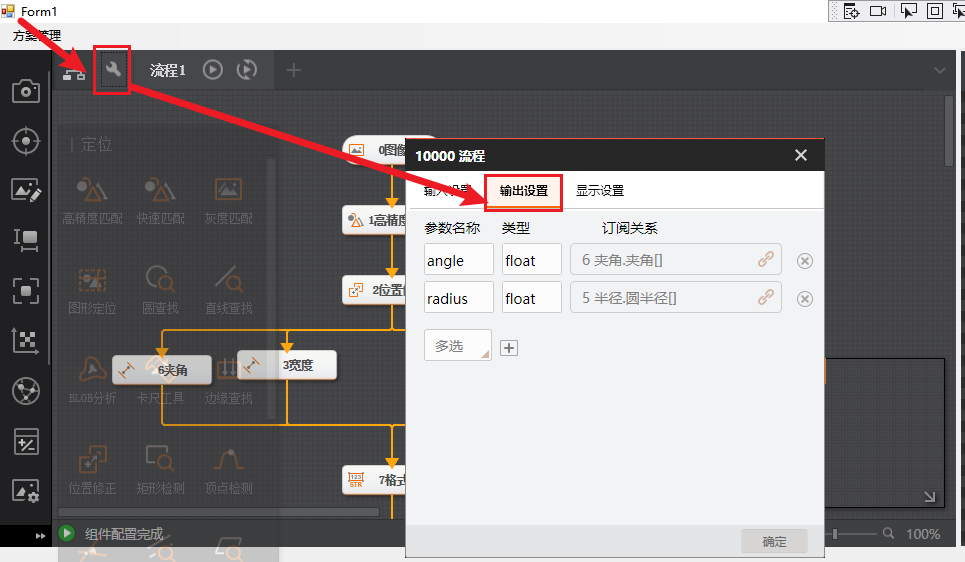The image size is (965, 562).
Task: Open the type dropdown for angle parameter
Action: point(531,260)
